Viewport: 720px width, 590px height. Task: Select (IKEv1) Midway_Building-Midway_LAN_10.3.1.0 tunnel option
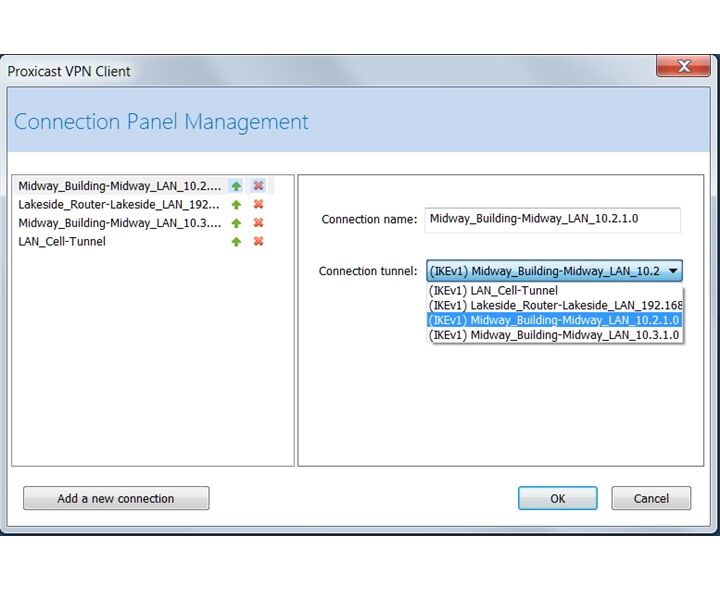pyautogui.click(x=554, y=335)
